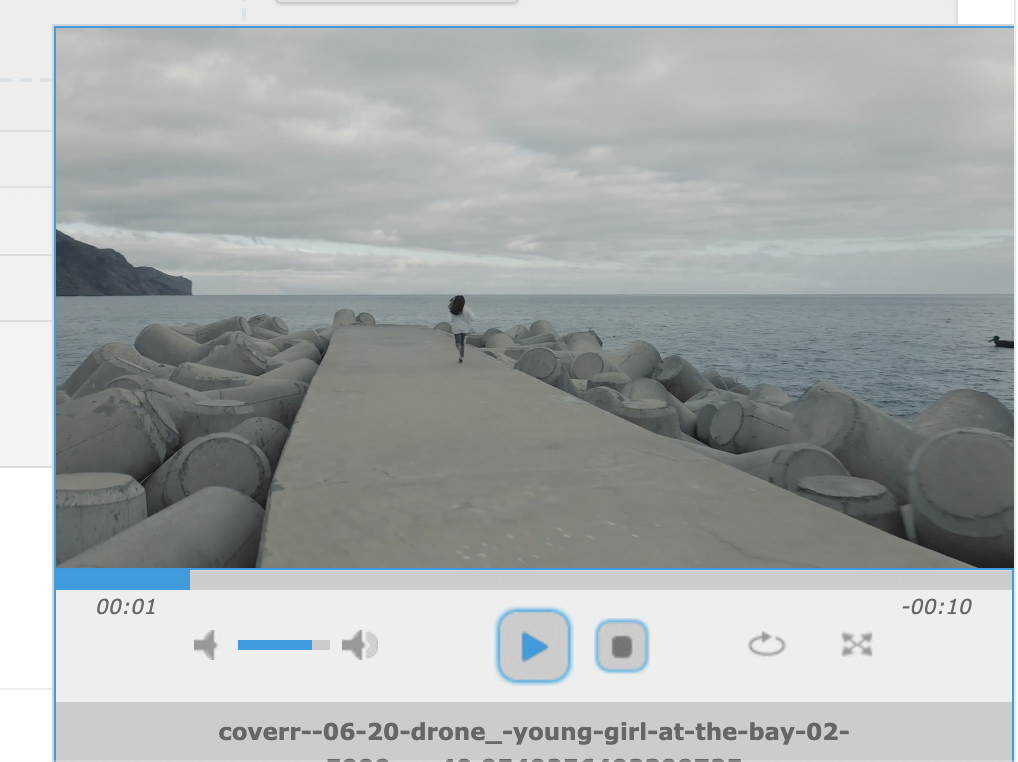Click the gray unfilled end of volume slider
This screenshot has width=1018, height=762.
tap(321, 645)
